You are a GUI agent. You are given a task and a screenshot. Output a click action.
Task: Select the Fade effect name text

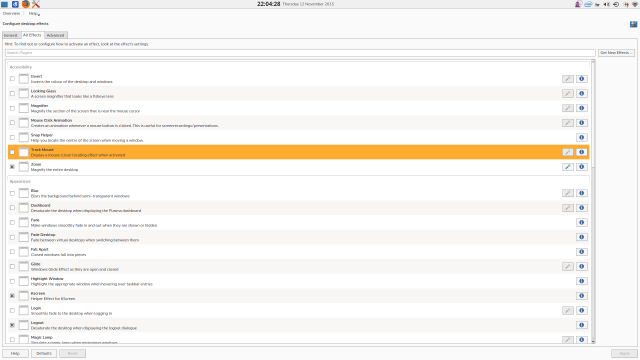(35, 220)
